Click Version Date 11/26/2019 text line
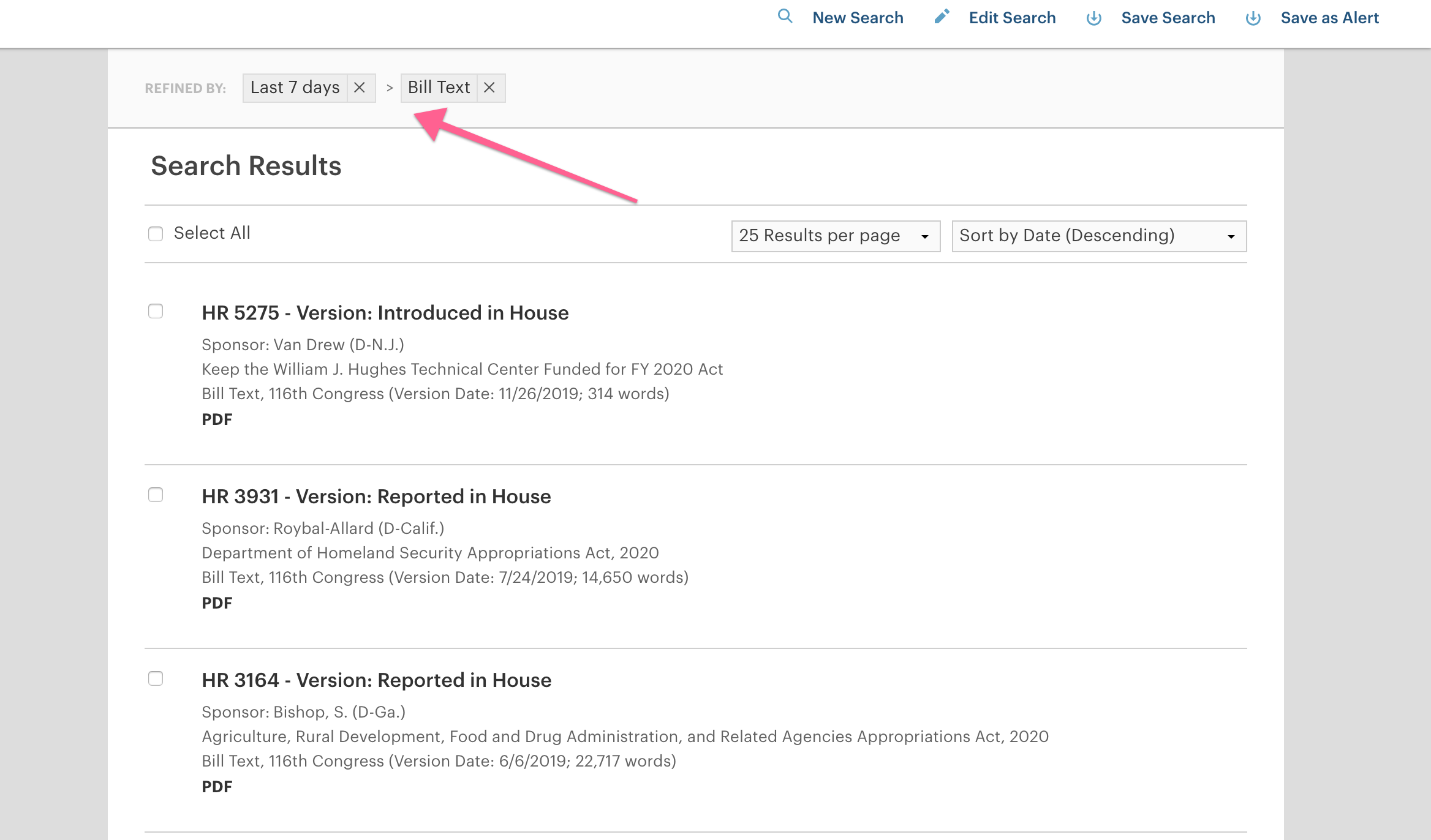 click(x=436, y=394)
